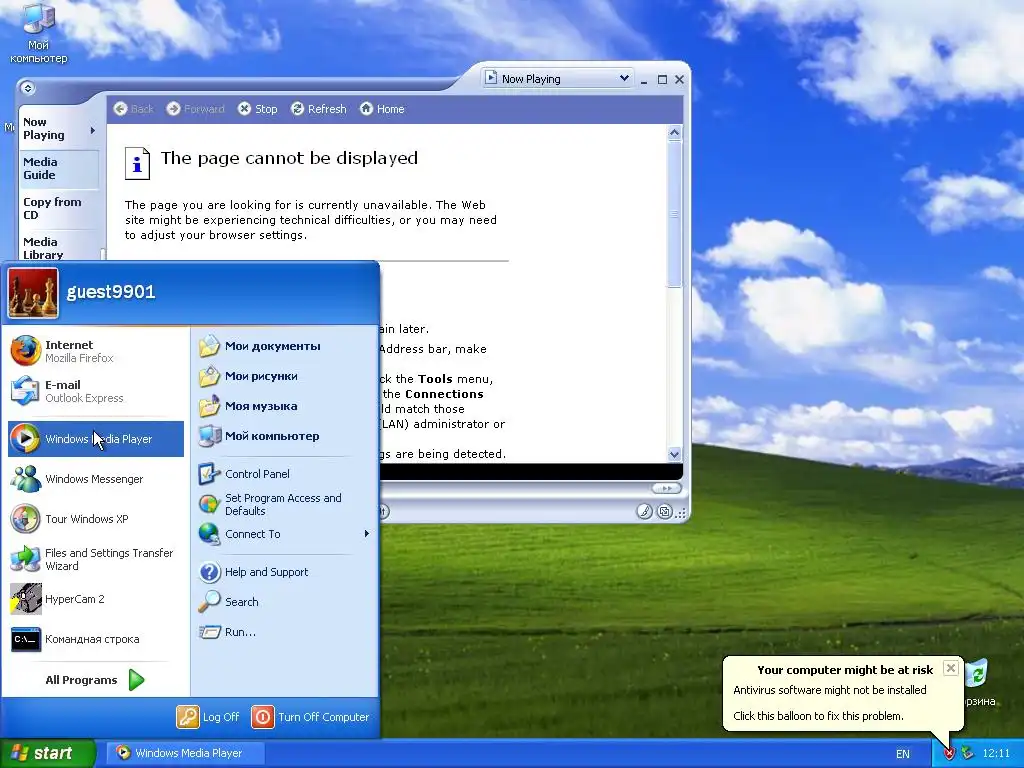Expand the Now Playing sidebar arrow
The image size is (1024, 768).
(93, 130)
